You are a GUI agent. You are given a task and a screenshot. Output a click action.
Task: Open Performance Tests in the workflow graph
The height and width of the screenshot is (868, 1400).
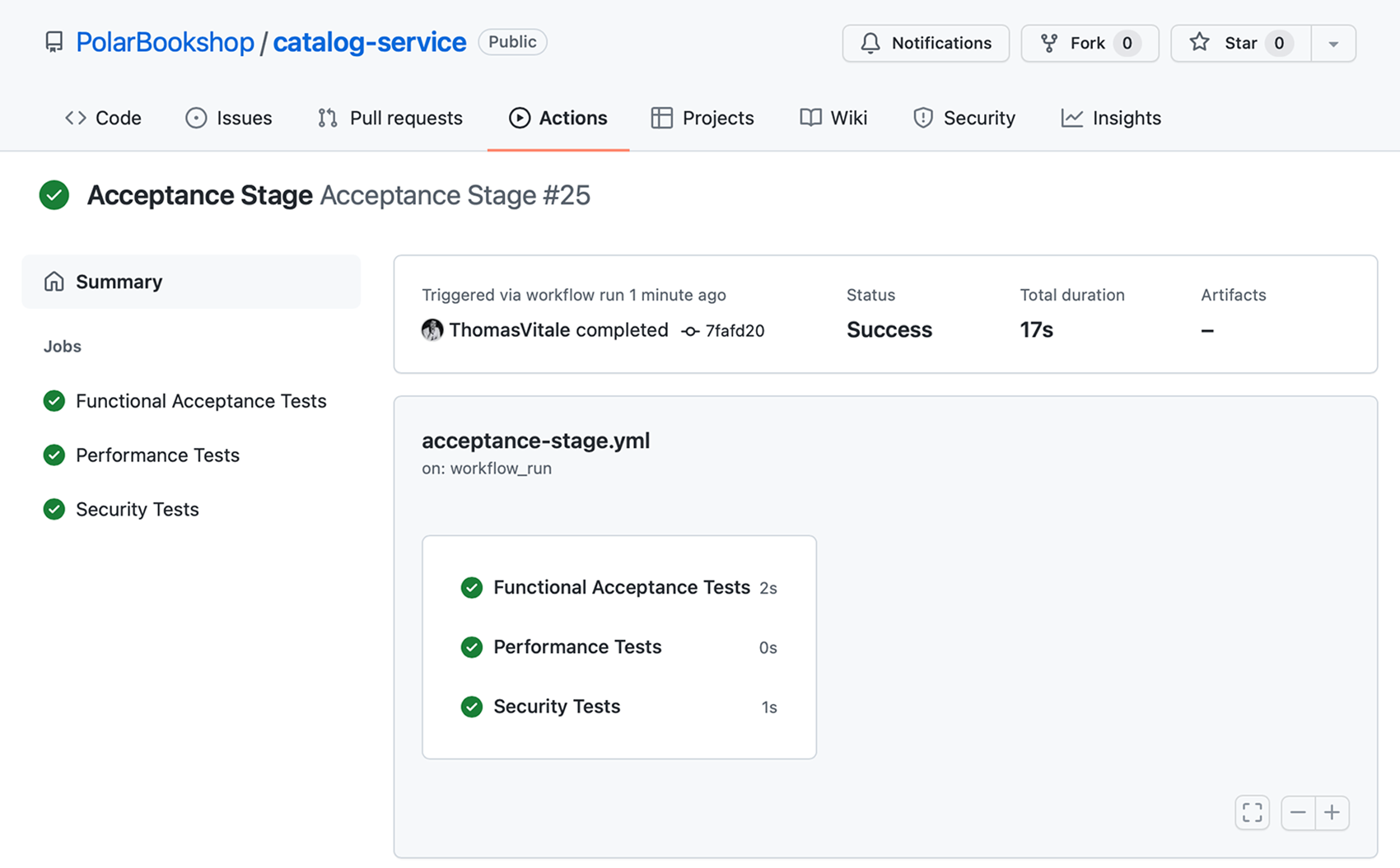point(577,647)
